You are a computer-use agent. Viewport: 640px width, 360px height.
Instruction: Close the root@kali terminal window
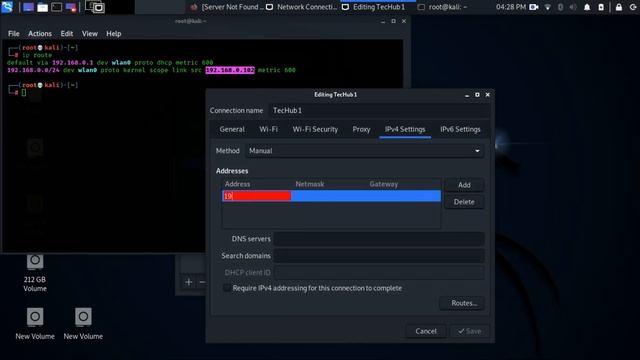[404, 21]
